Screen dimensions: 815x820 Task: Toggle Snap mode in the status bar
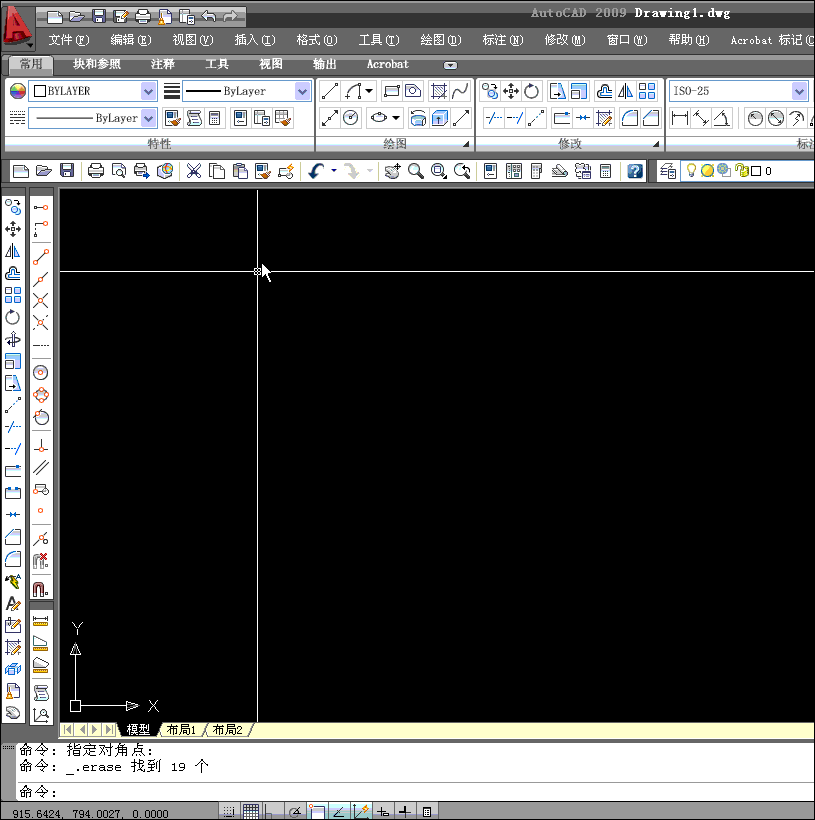pyautogui.click(x=229, y=812)
